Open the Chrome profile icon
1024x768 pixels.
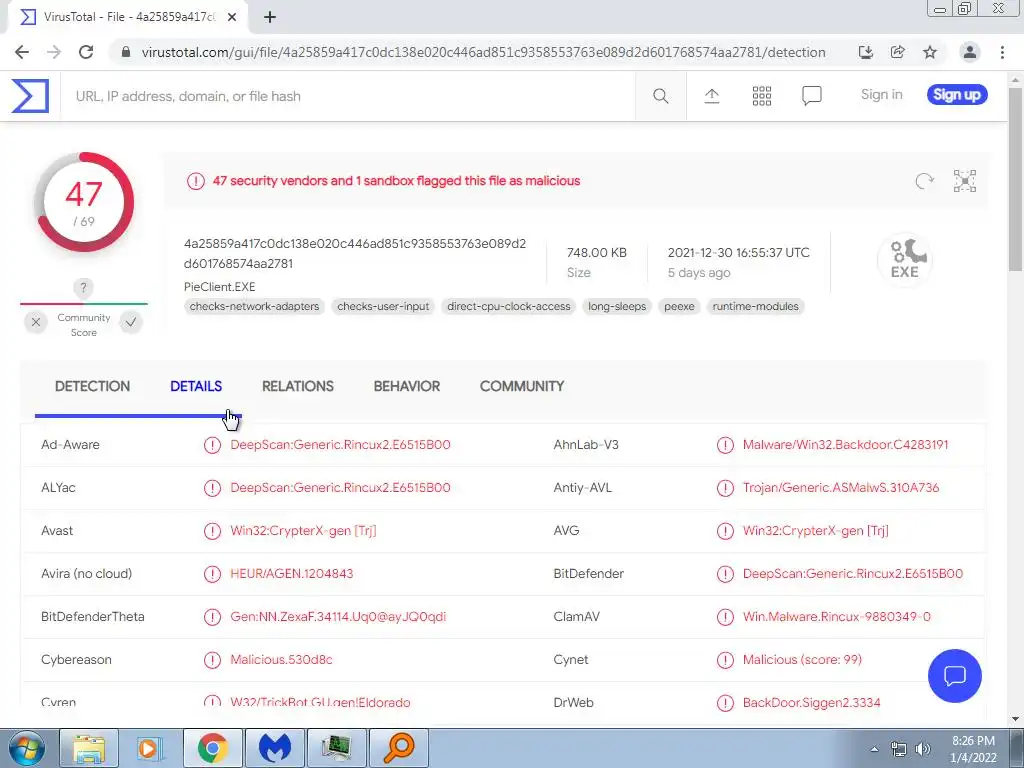tap(970, 52)
